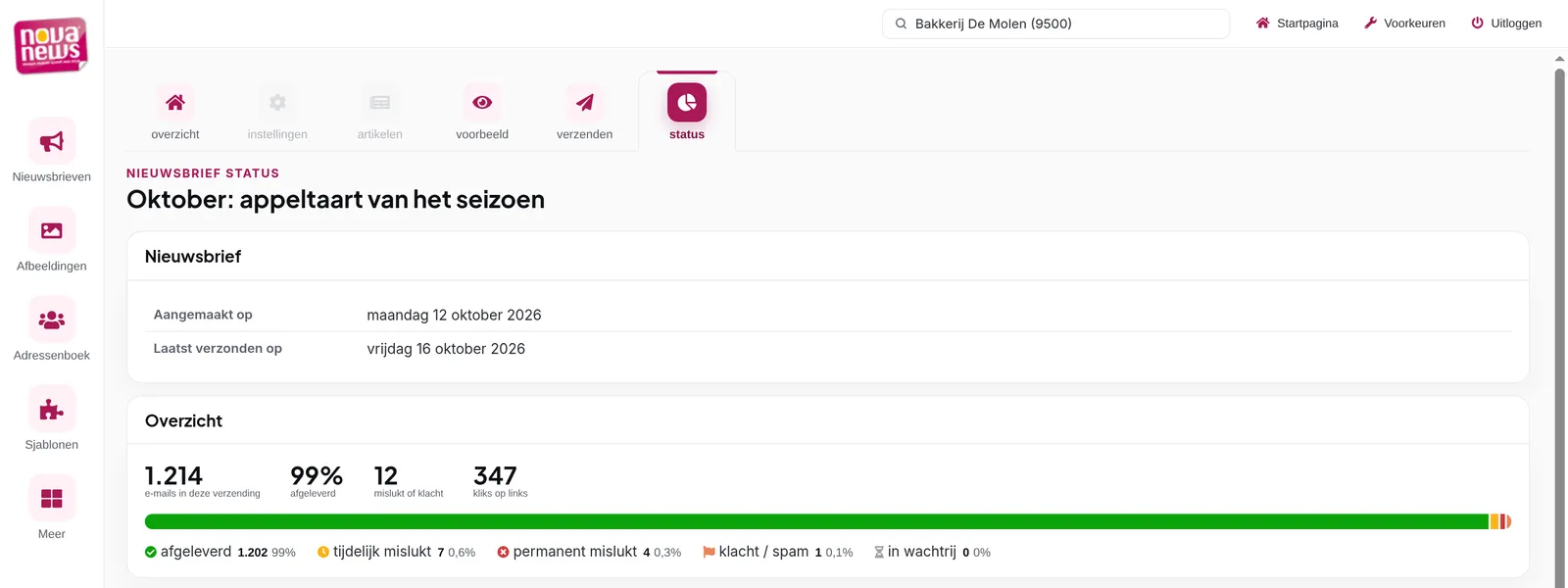This screenshot has width=1568, height=588.
Task: Click the Overzicht section heading
Action: click(183, 420)
